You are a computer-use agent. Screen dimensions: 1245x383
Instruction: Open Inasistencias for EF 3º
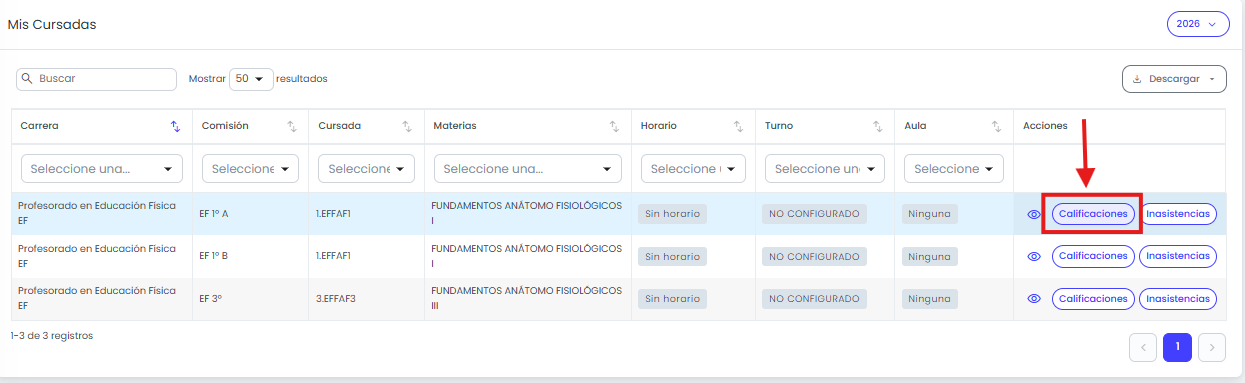pyautogui.click(x=1178, y=299)
